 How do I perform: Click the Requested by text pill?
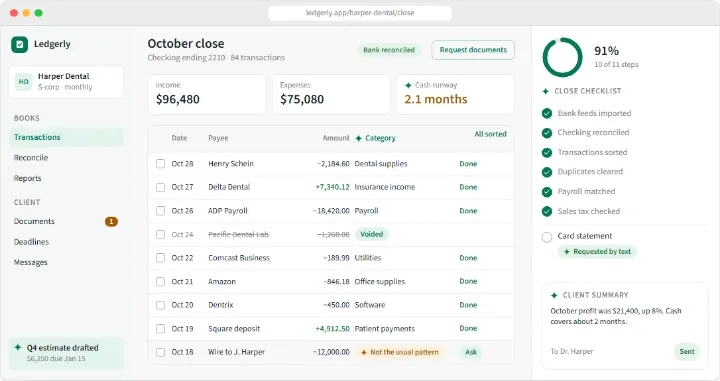(597, 252)
